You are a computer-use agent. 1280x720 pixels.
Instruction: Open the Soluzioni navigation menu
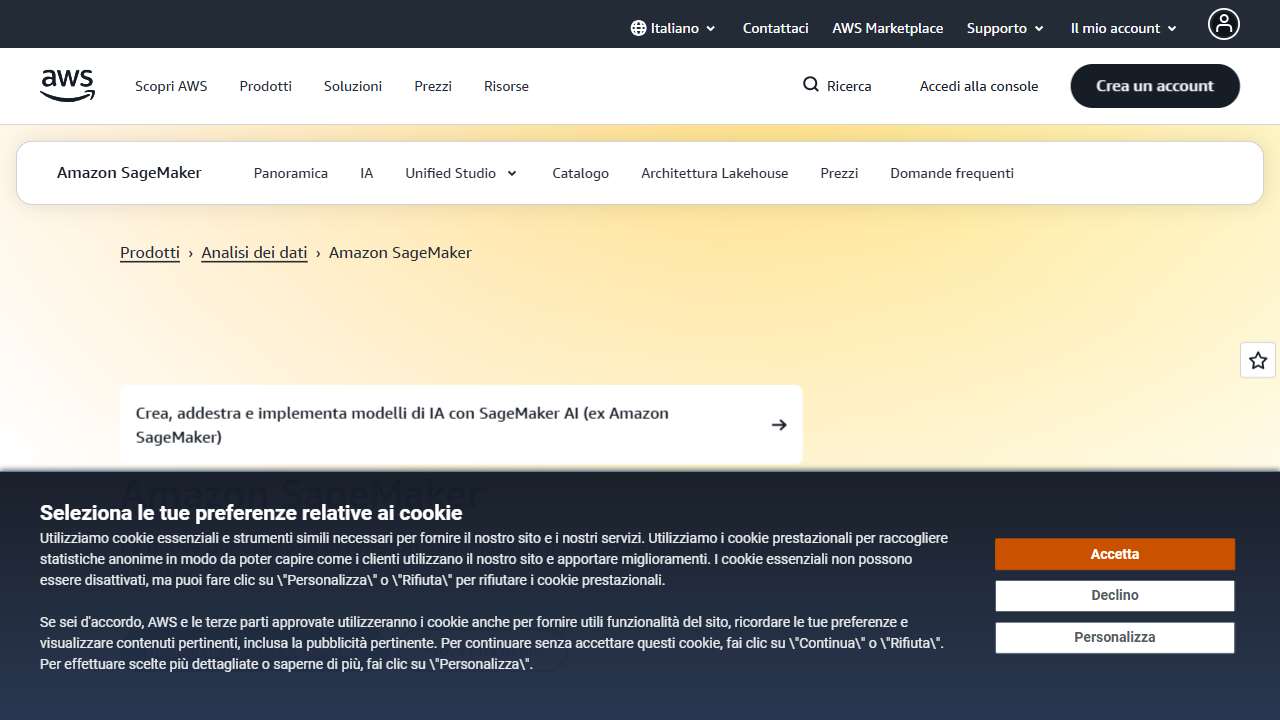353,86
